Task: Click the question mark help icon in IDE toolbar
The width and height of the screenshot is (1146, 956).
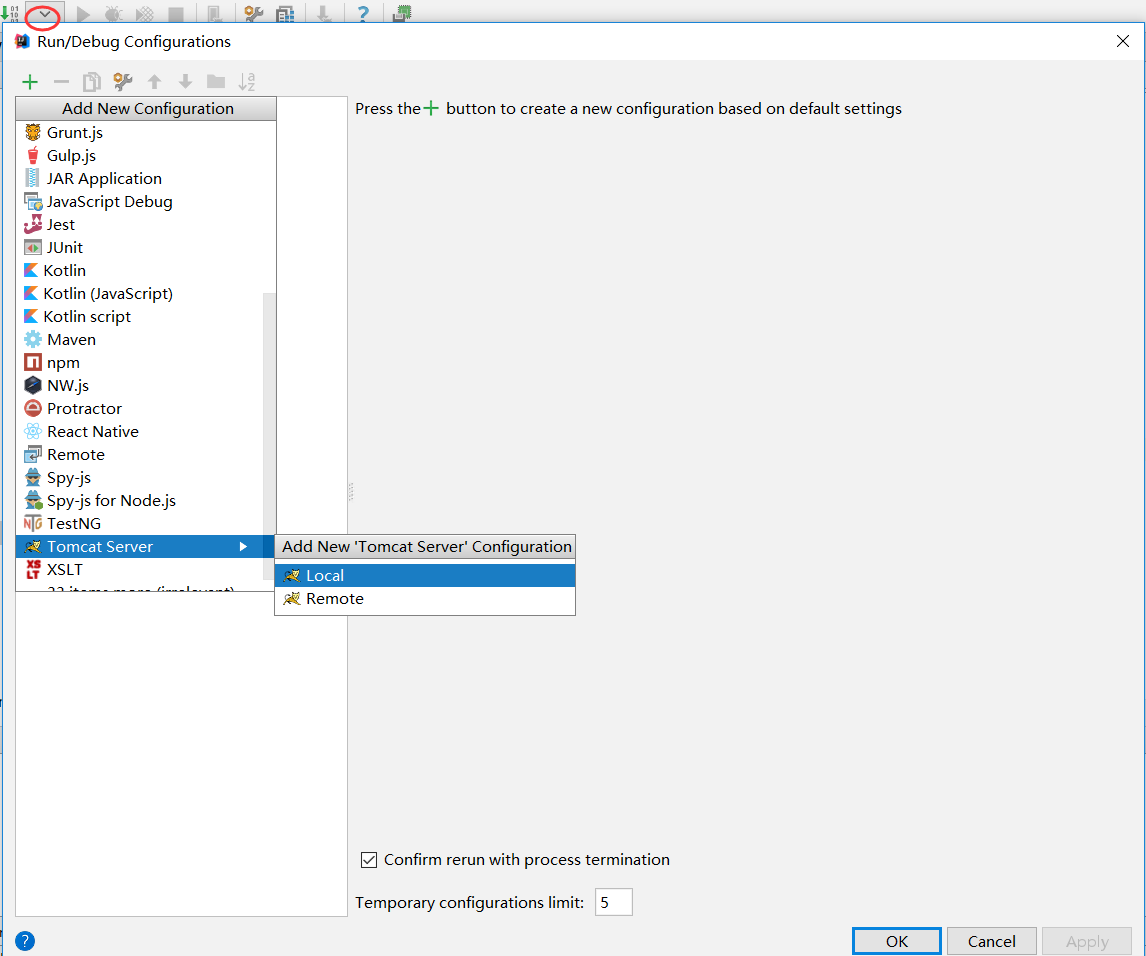Action: [x=363, y=14]
